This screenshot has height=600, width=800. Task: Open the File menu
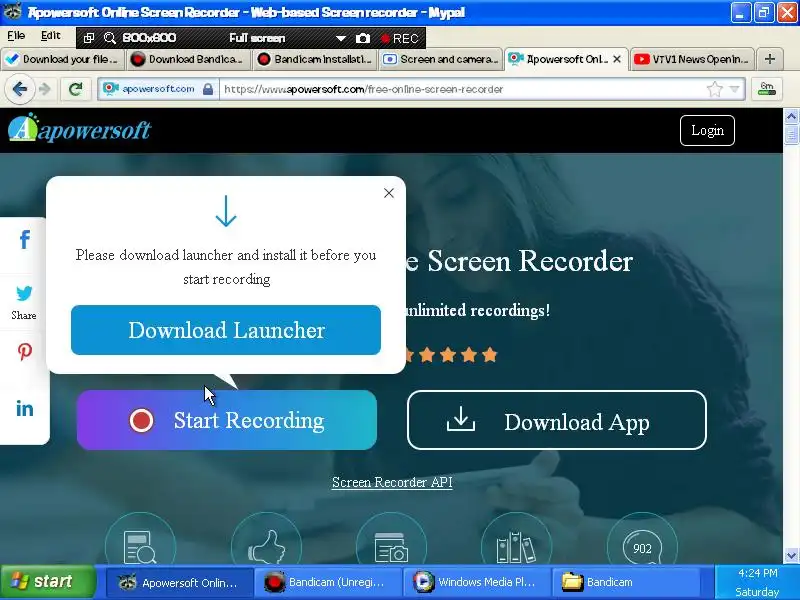click(x=16, y=36)
